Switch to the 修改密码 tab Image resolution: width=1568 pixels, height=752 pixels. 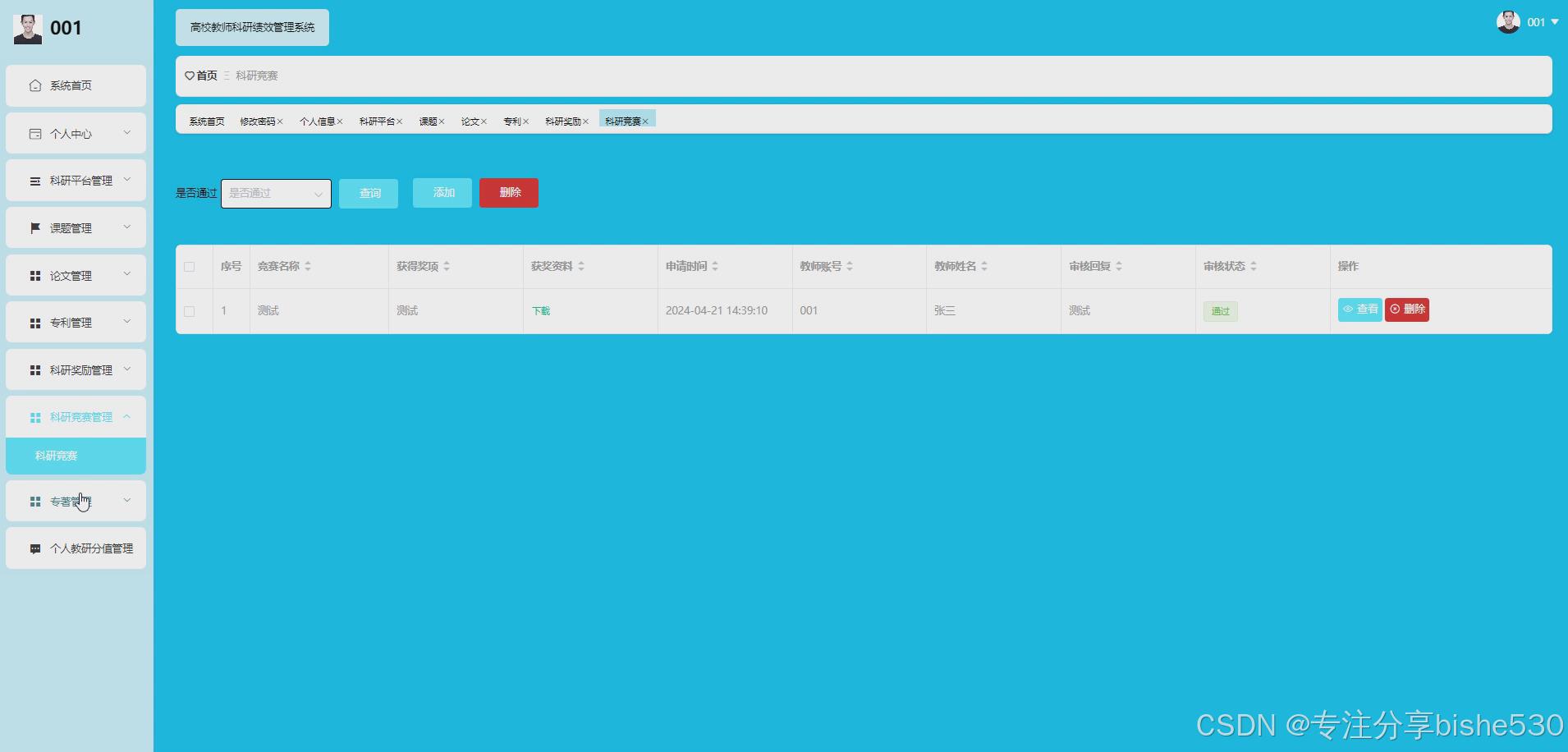point(258,122)
